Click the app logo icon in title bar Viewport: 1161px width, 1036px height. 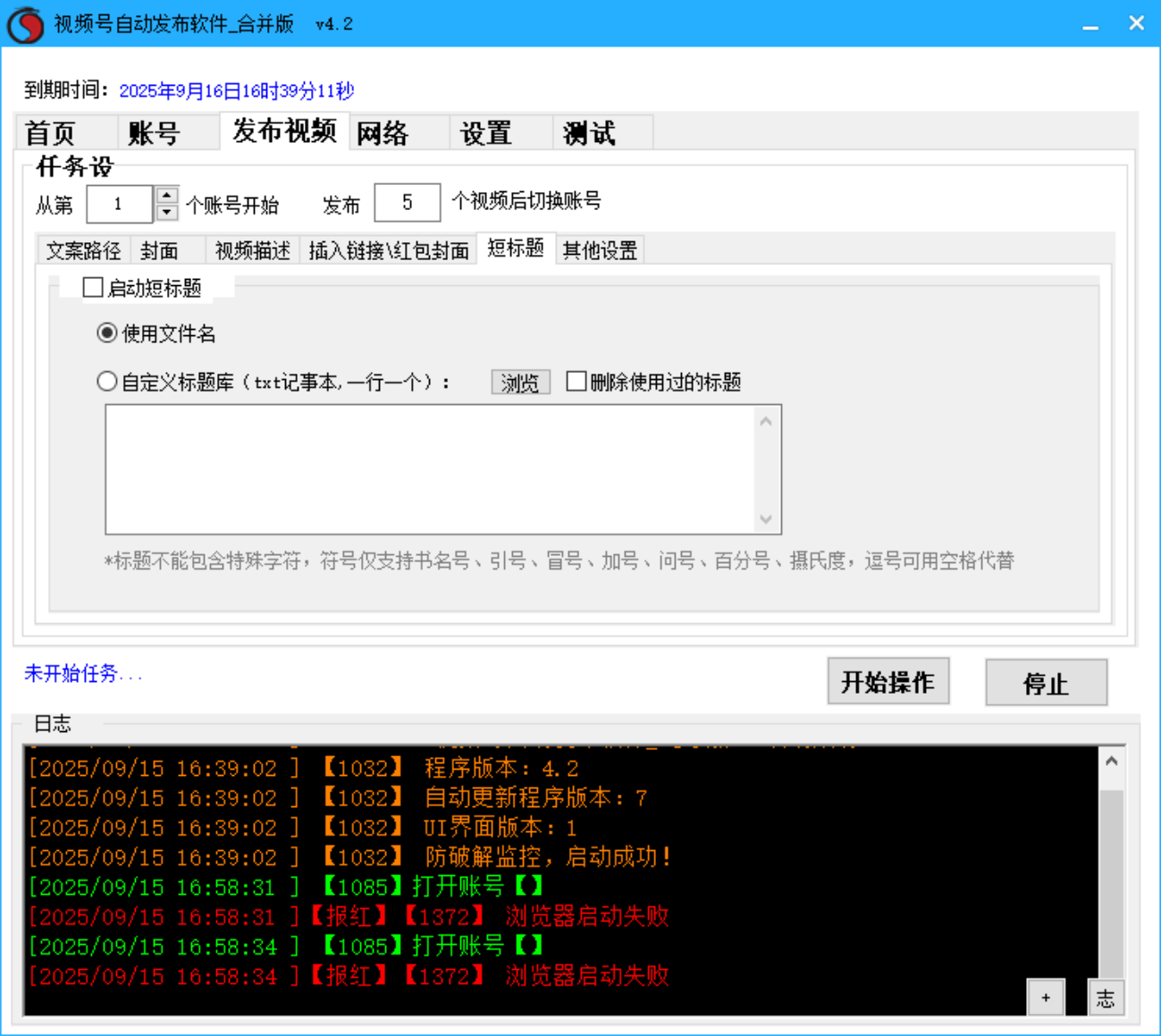25,24
